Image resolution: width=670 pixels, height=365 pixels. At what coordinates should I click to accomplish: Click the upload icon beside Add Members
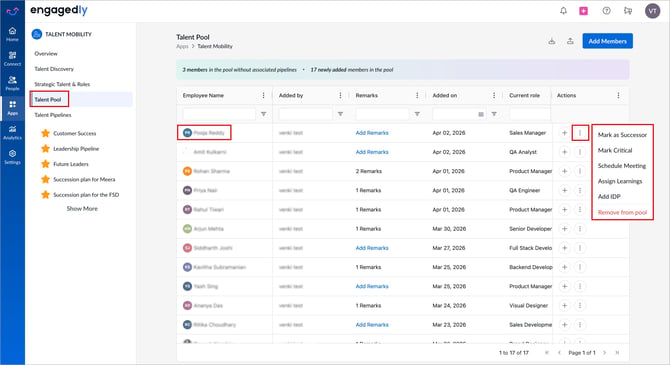(x=570, y=41)
